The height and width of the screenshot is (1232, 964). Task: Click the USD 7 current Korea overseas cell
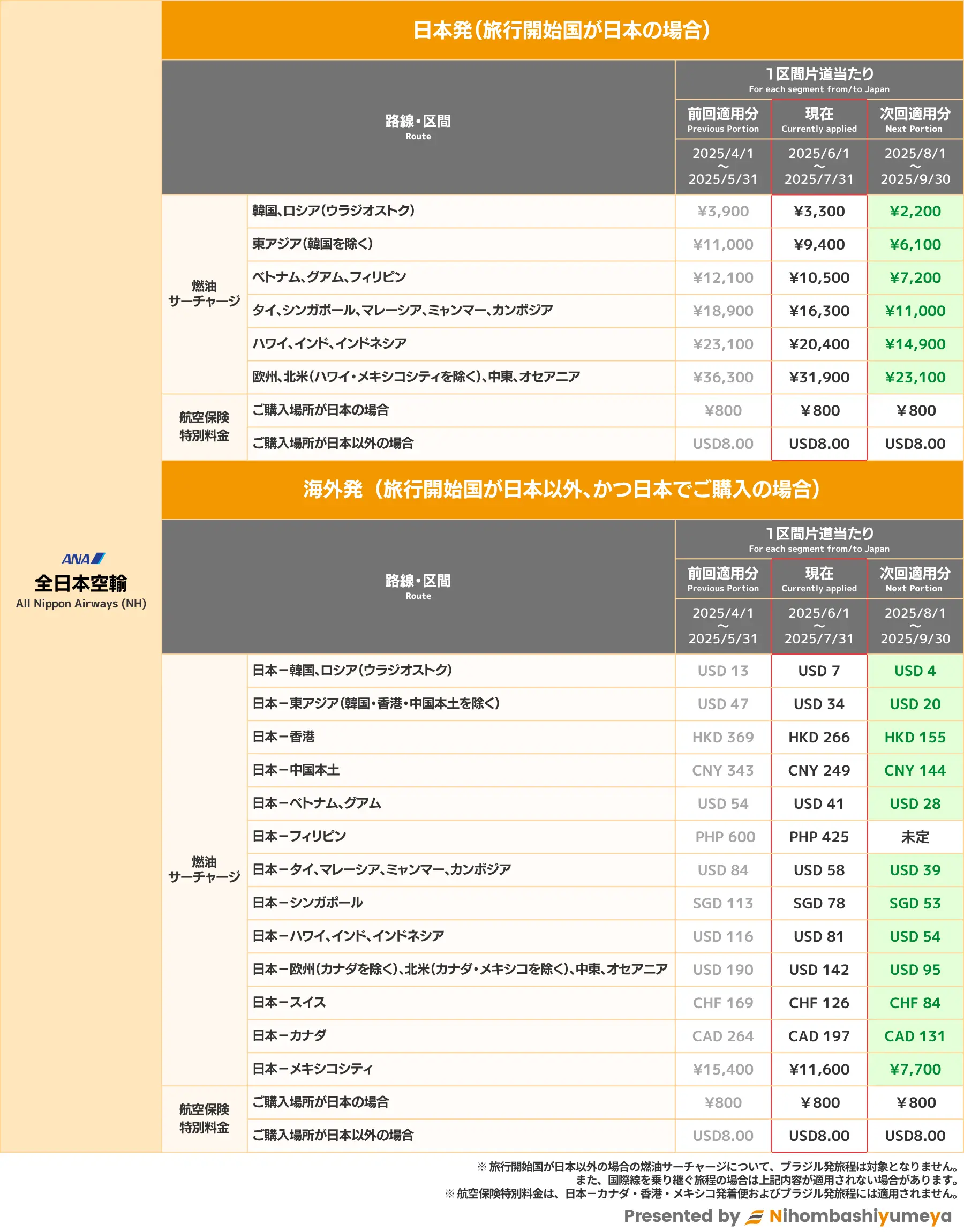point(819,671)
